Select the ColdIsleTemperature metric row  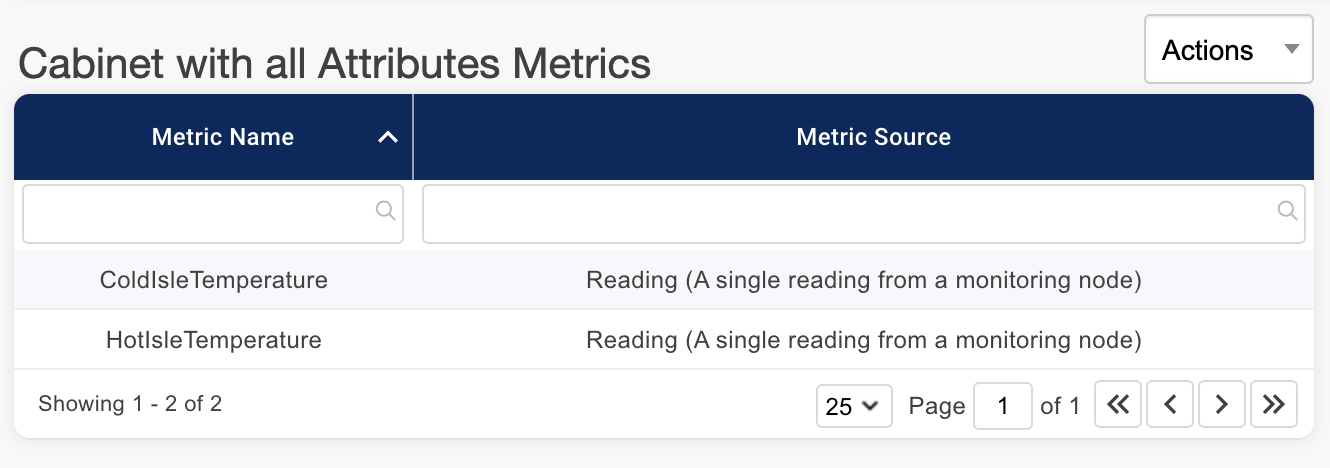pyautogui.click(x=214, y=280)
